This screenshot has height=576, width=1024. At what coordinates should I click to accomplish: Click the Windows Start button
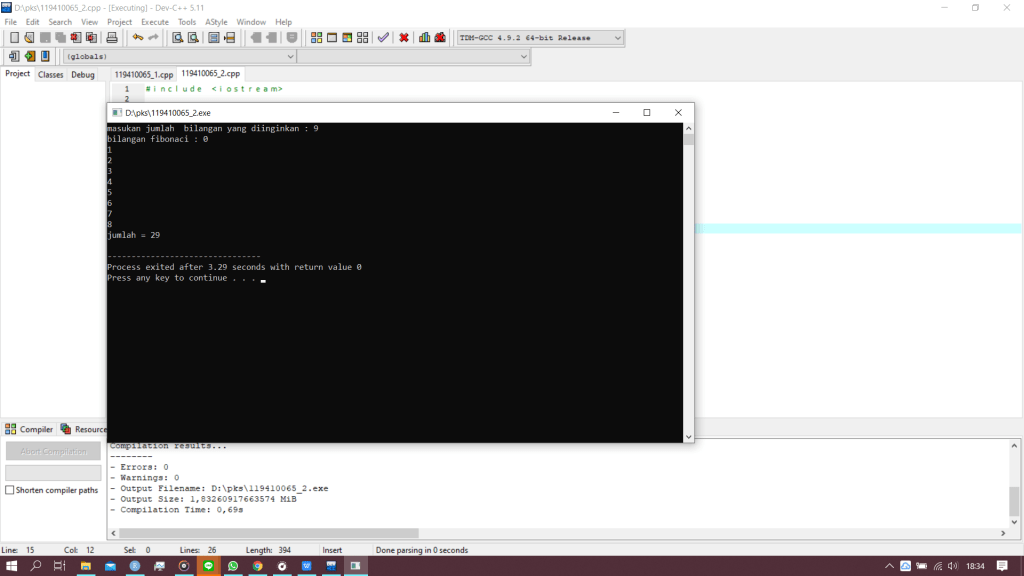point(12,566)
